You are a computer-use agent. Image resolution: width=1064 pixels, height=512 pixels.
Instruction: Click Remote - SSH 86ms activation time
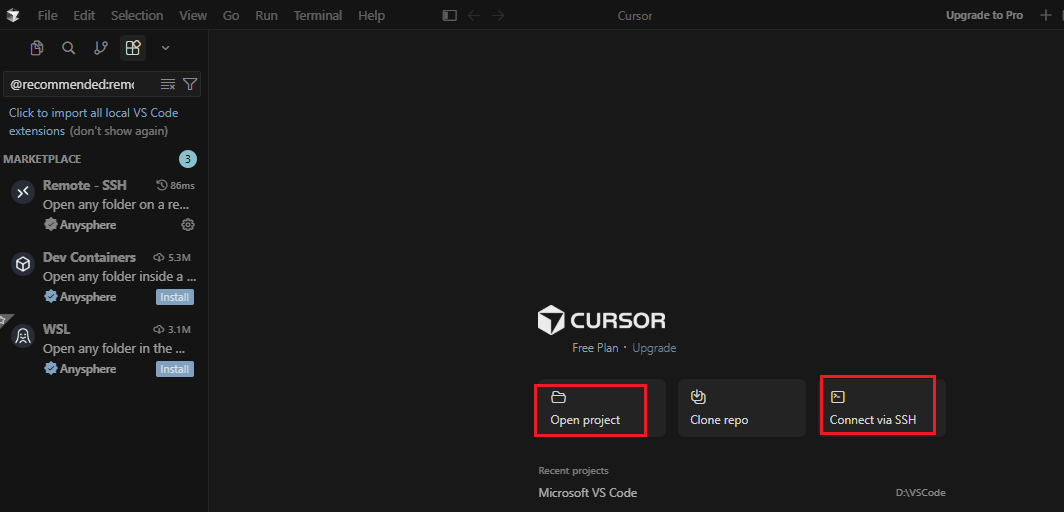tap(176, 185)
